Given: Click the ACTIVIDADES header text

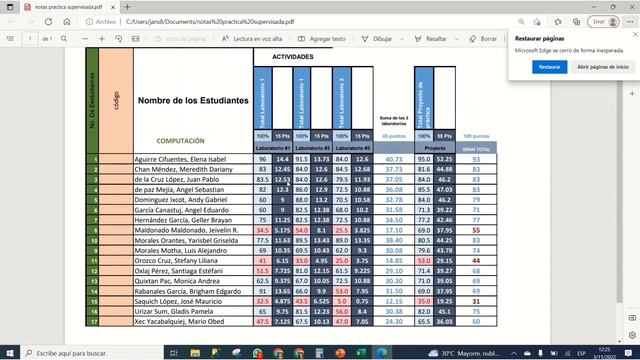Looking at the screenshot, I should [x=293, y=57].
